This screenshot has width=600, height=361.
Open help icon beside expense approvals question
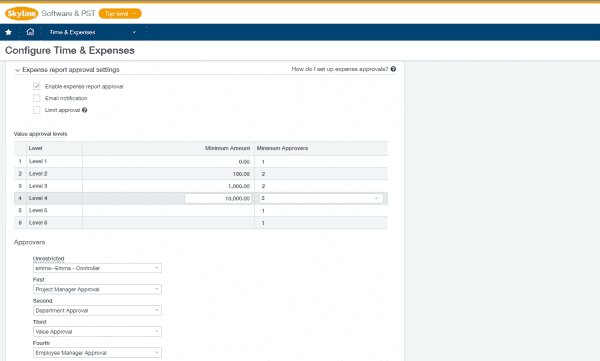(393, 69)
